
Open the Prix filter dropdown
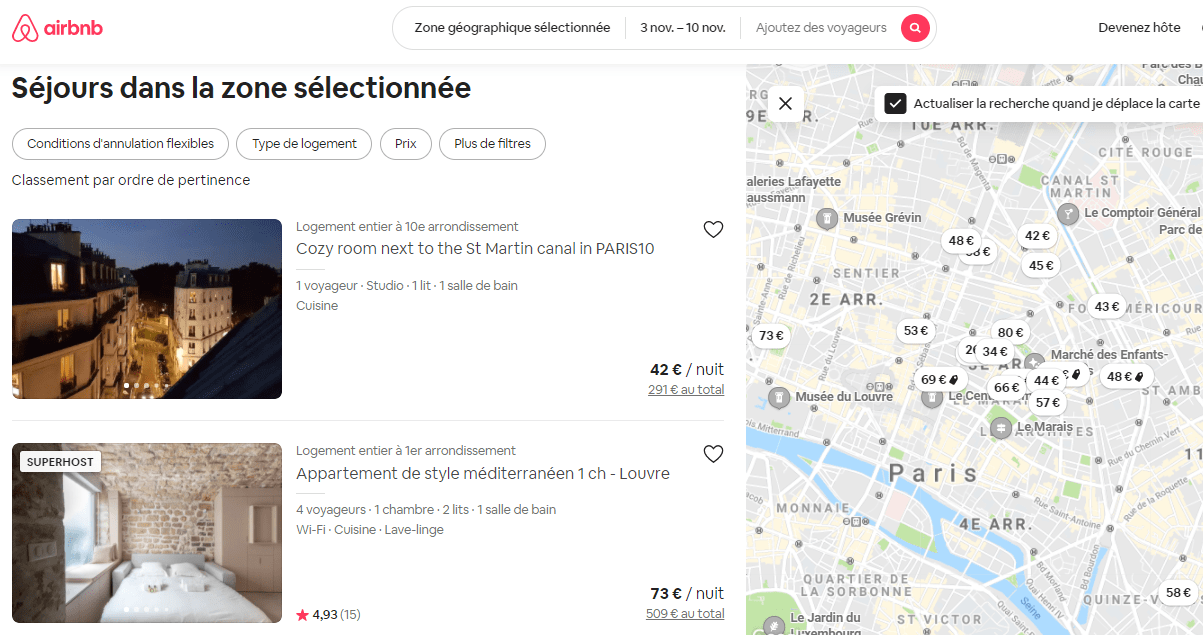(405, 144)
